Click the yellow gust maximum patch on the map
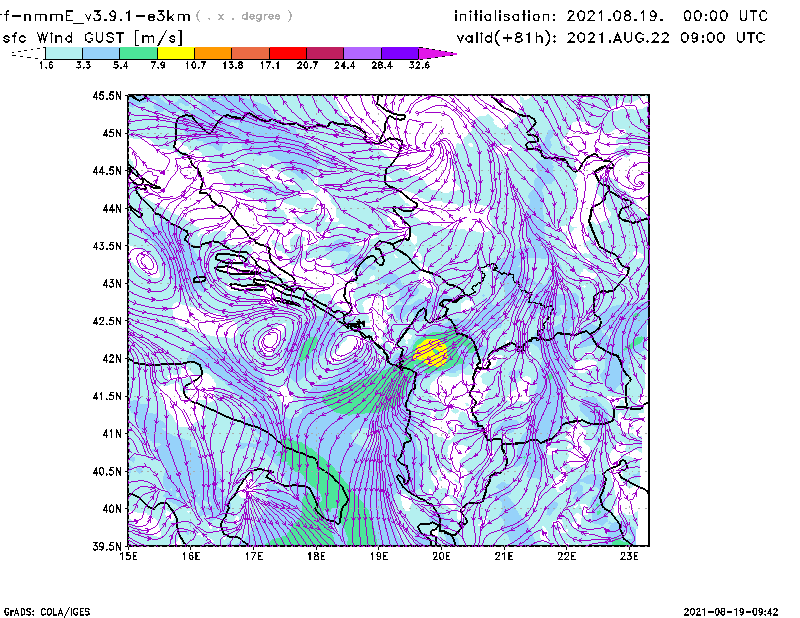The height and width of the screenshot is (618, 800). pyautogui.click(x=431, y=353)
